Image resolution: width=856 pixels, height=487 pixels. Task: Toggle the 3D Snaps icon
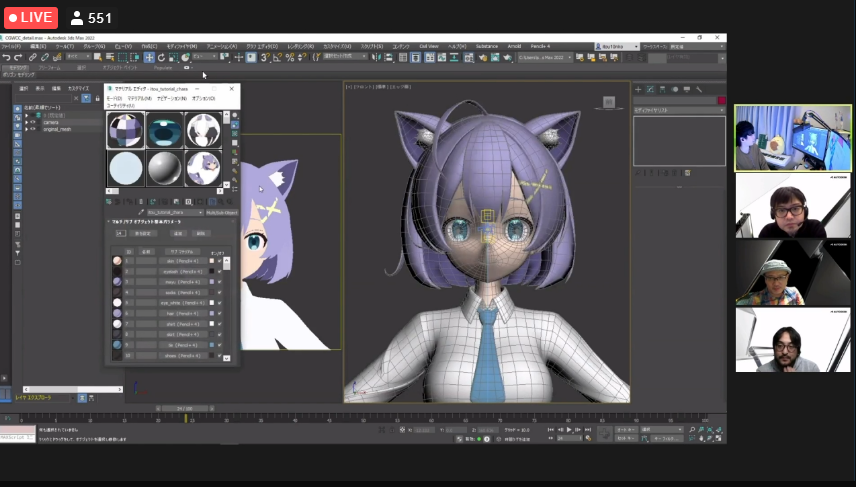coord(265,57)
